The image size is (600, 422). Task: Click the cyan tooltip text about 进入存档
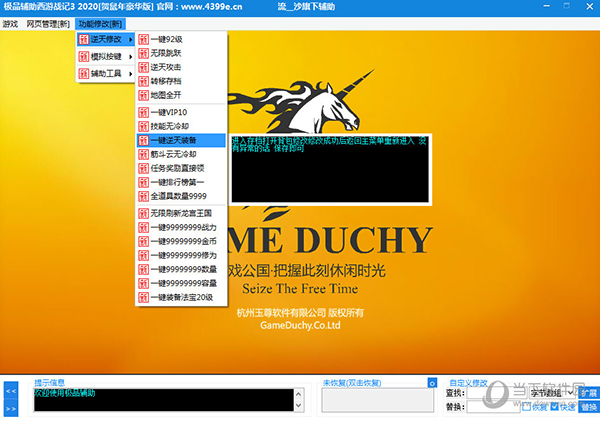[x=329, y=145]
